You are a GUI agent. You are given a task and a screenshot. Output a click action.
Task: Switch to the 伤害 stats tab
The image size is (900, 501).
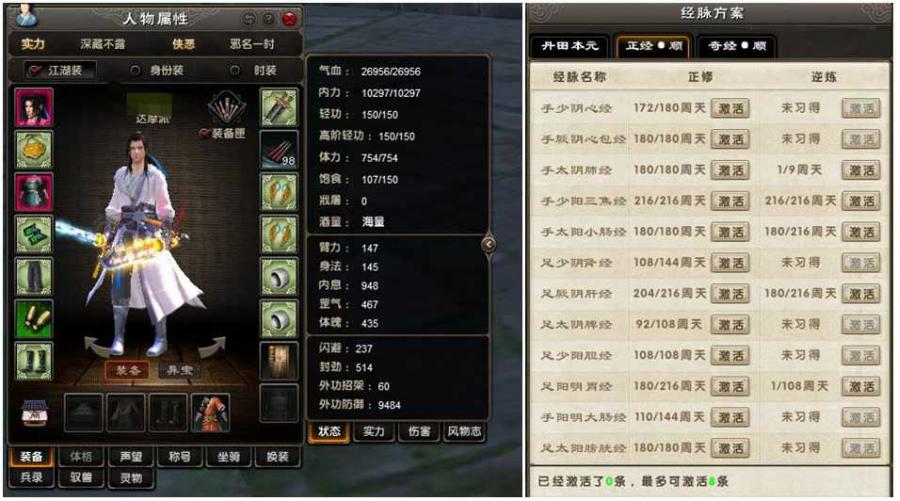[419, 432]
